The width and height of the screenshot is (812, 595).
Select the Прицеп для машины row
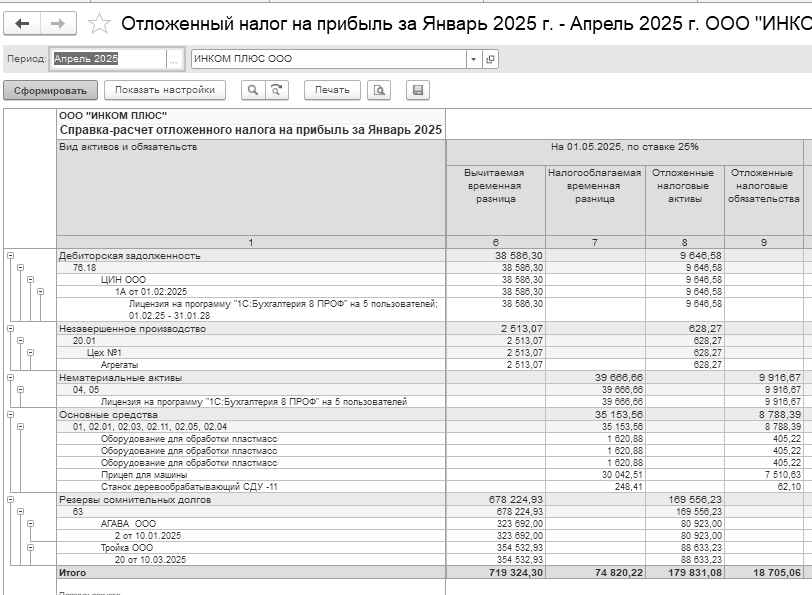(251, 475)
